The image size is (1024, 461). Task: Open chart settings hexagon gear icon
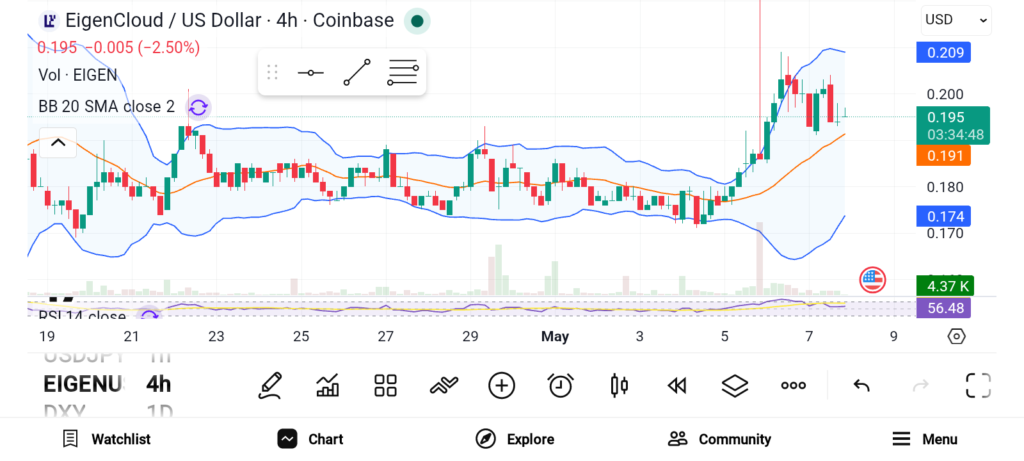[956, 336]
